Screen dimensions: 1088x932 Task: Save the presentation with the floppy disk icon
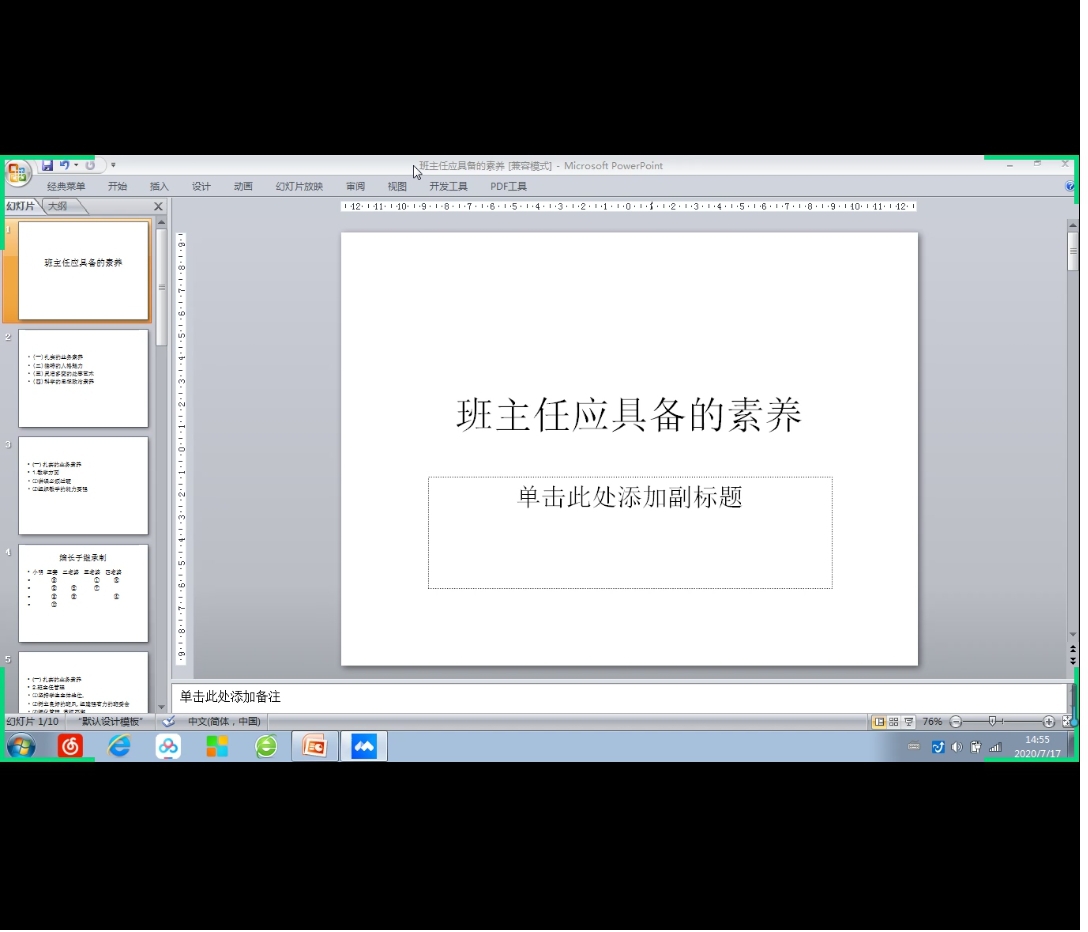(47, 165)
